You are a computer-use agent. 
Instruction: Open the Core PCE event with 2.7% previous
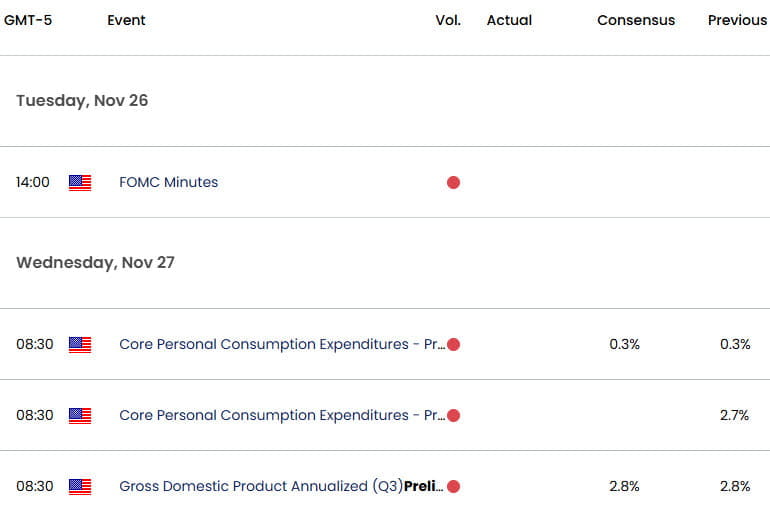coord(282,415)
